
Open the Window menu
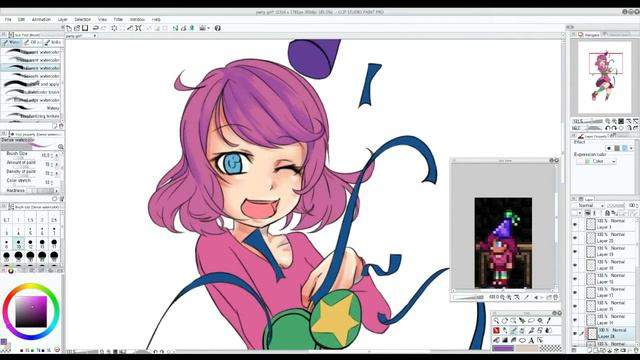click(x=137, y=19)
